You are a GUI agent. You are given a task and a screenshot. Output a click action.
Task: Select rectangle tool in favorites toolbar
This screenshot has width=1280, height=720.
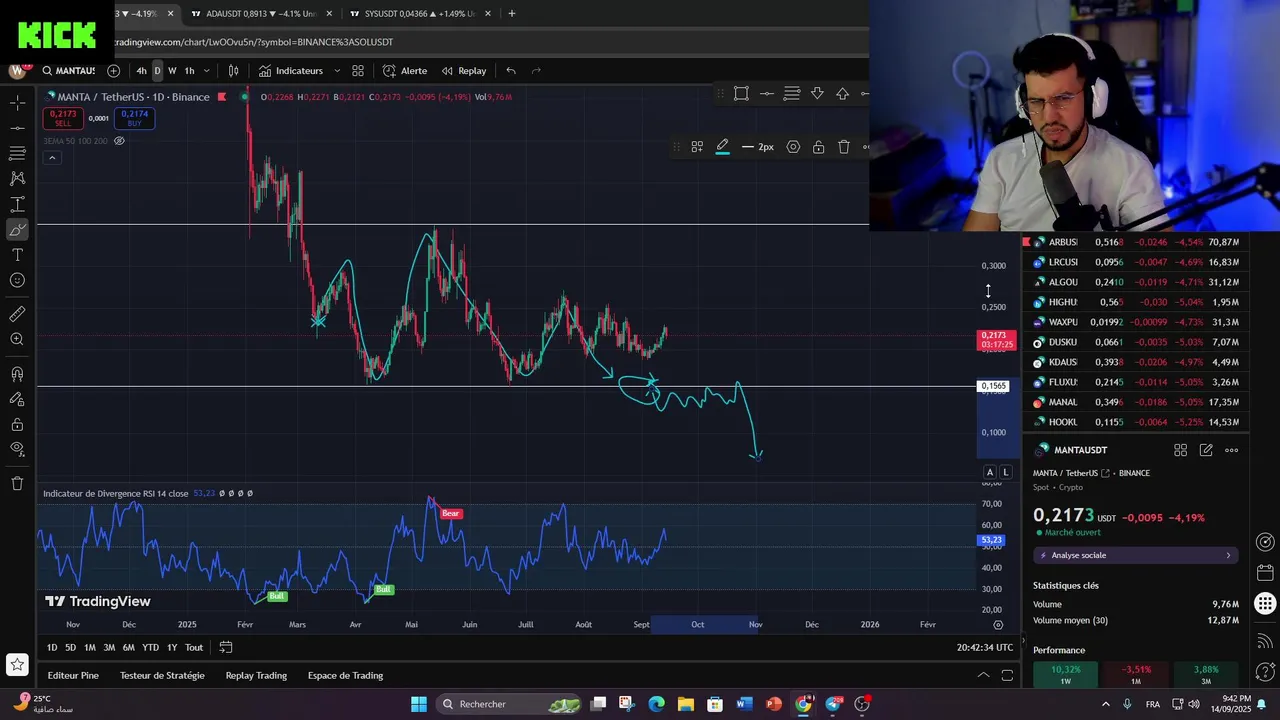741,93
